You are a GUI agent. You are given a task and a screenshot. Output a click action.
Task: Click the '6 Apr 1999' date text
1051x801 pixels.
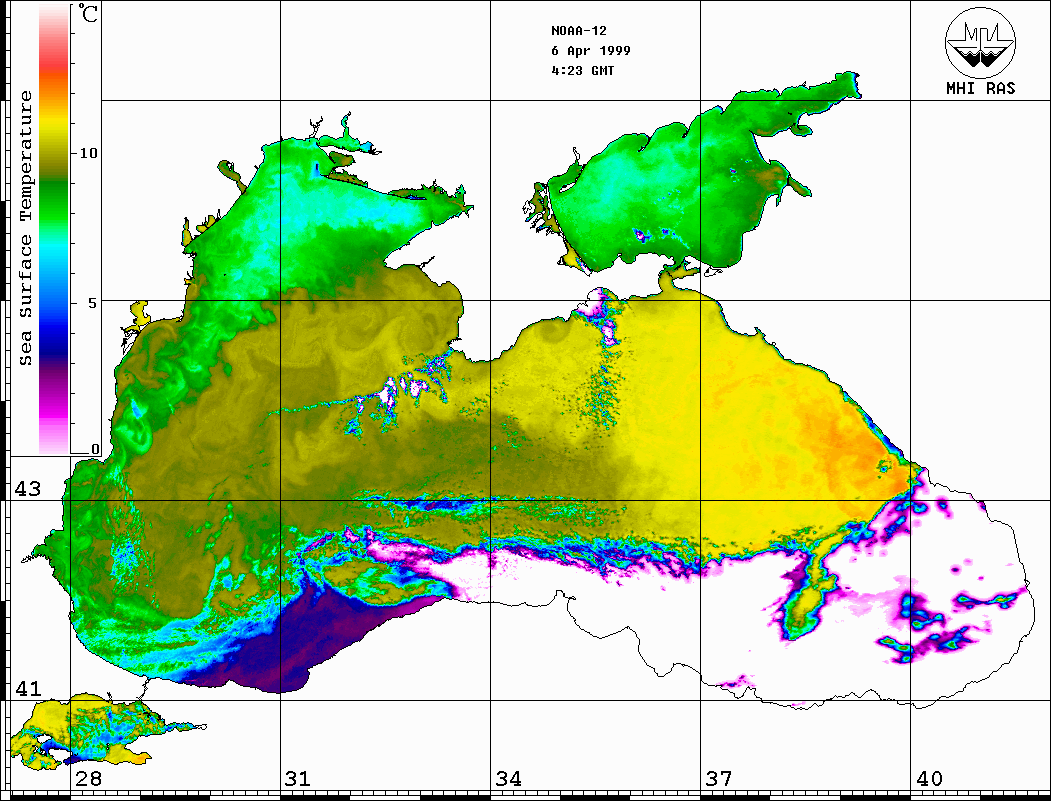tap(591, 51)
